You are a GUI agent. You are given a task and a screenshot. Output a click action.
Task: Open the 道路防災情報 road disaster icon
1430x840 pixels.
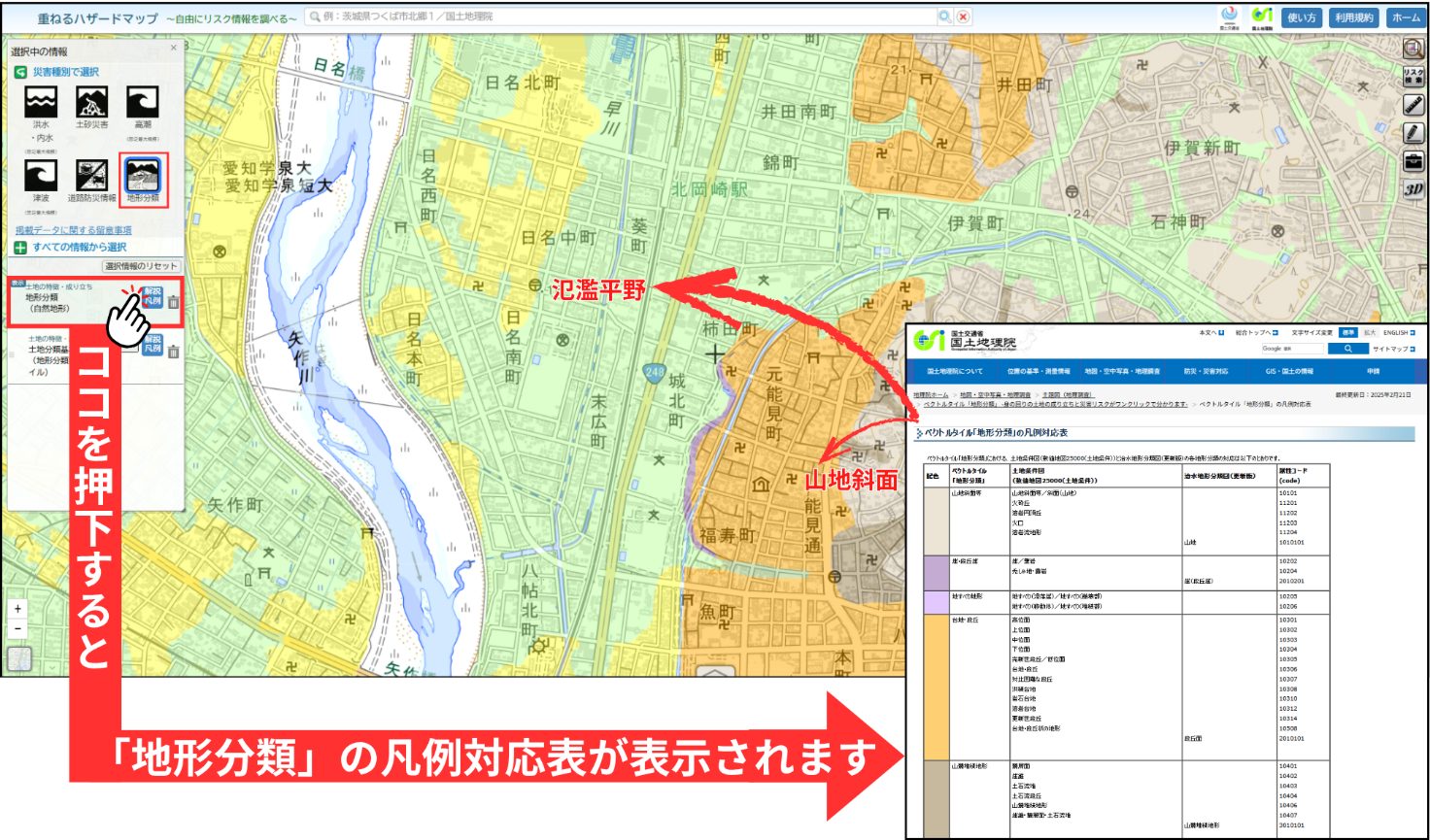pyautogui.click(x=91, y=176)
